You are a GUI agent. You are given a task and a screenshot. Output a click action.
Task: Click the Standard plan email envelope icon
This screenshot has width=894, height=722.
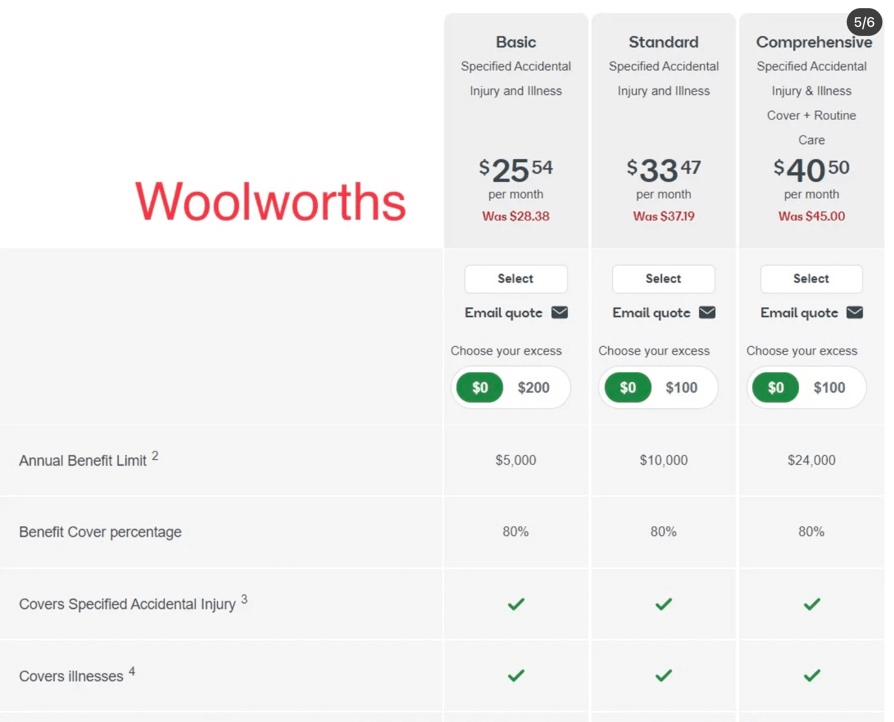click(707, 313)
